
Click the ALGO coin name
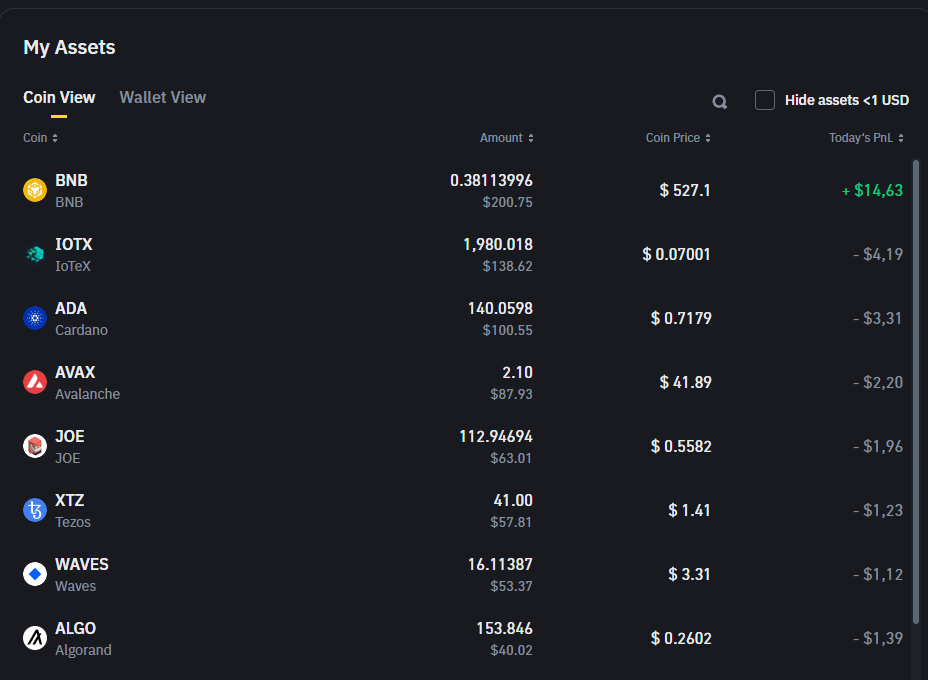pos(75,628)
